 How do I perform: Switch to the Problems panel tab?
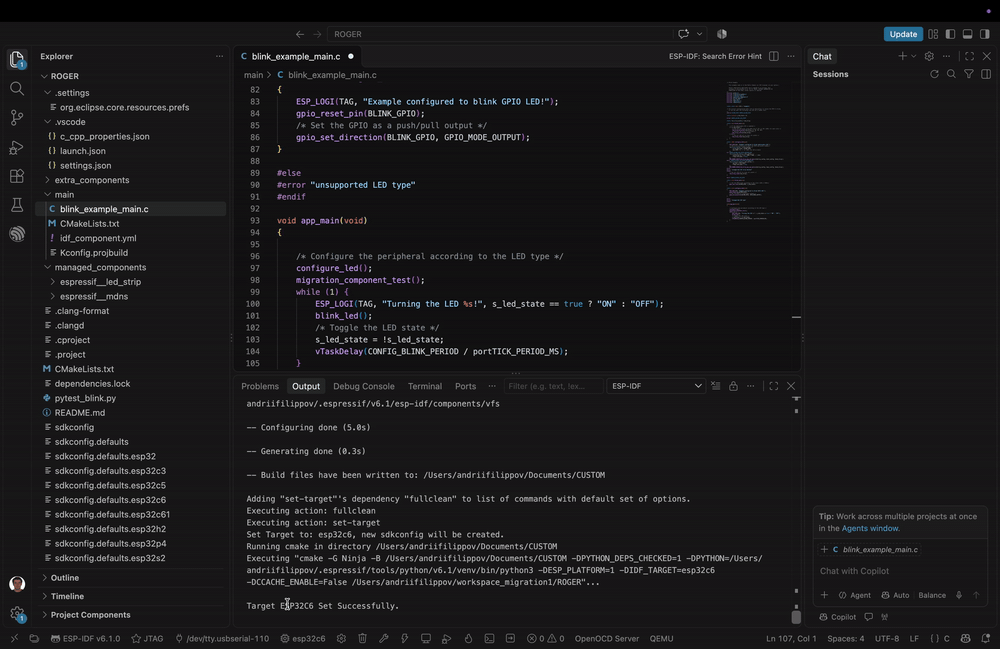click(x=260, y=386)
